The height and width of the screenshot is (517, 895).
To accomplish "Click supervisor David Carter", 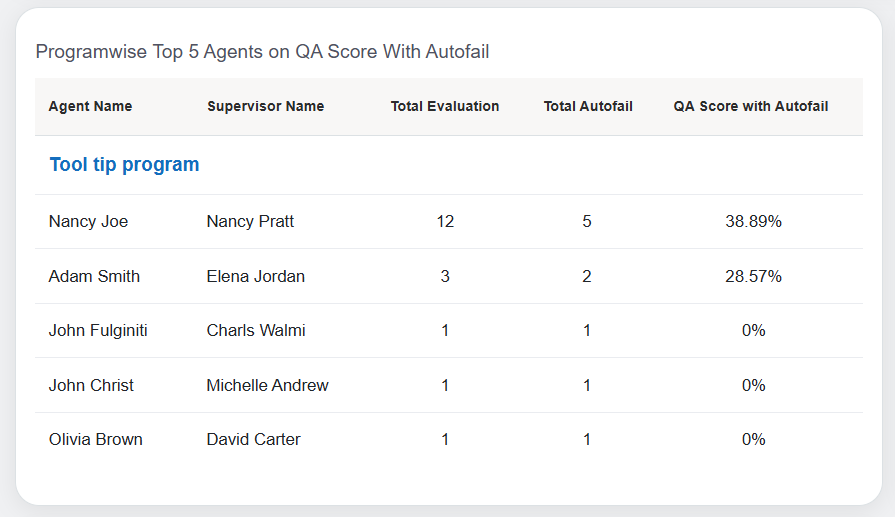I will tap(253, 439).
